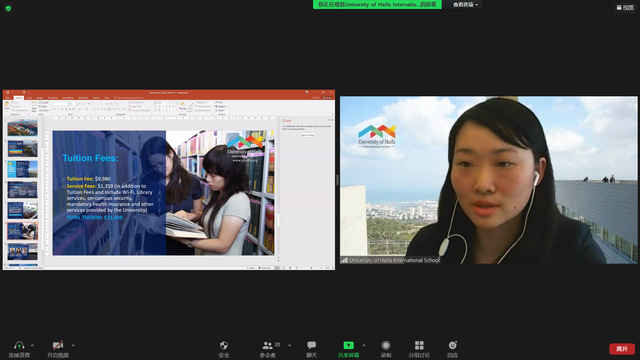640x360 pixels.
Task: Open the Breakout Rooms grid icon
Action: click(419, 345)
